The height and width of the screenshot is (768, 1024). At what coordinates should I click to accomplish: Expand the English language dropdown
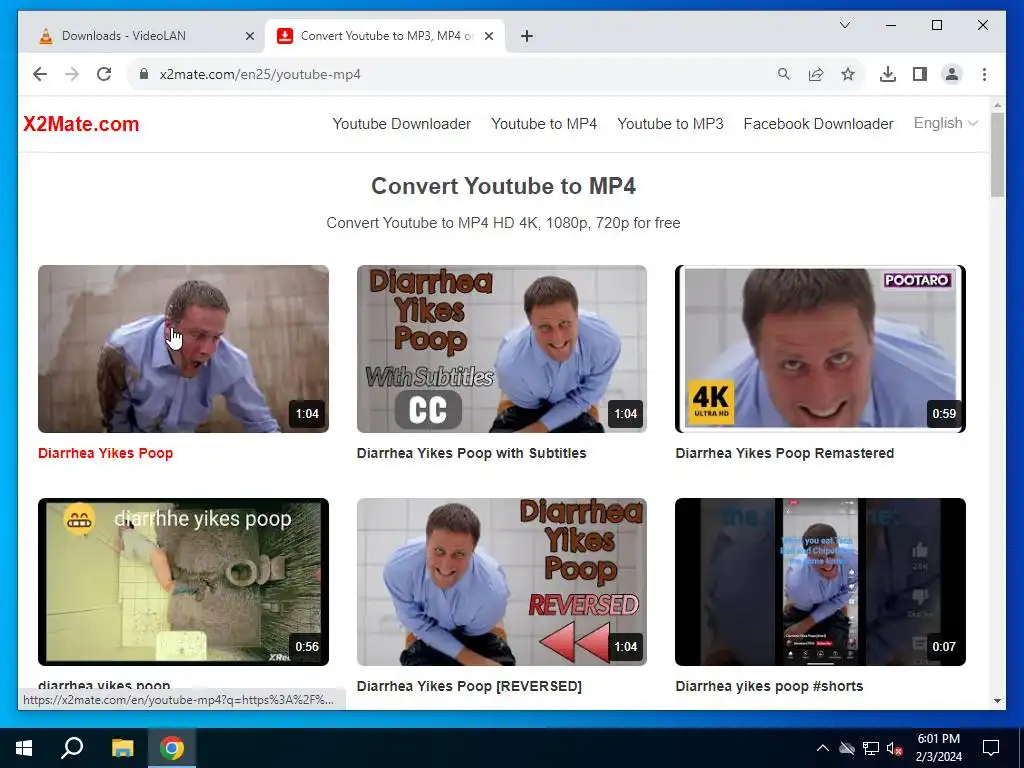[x=945, y=123]
